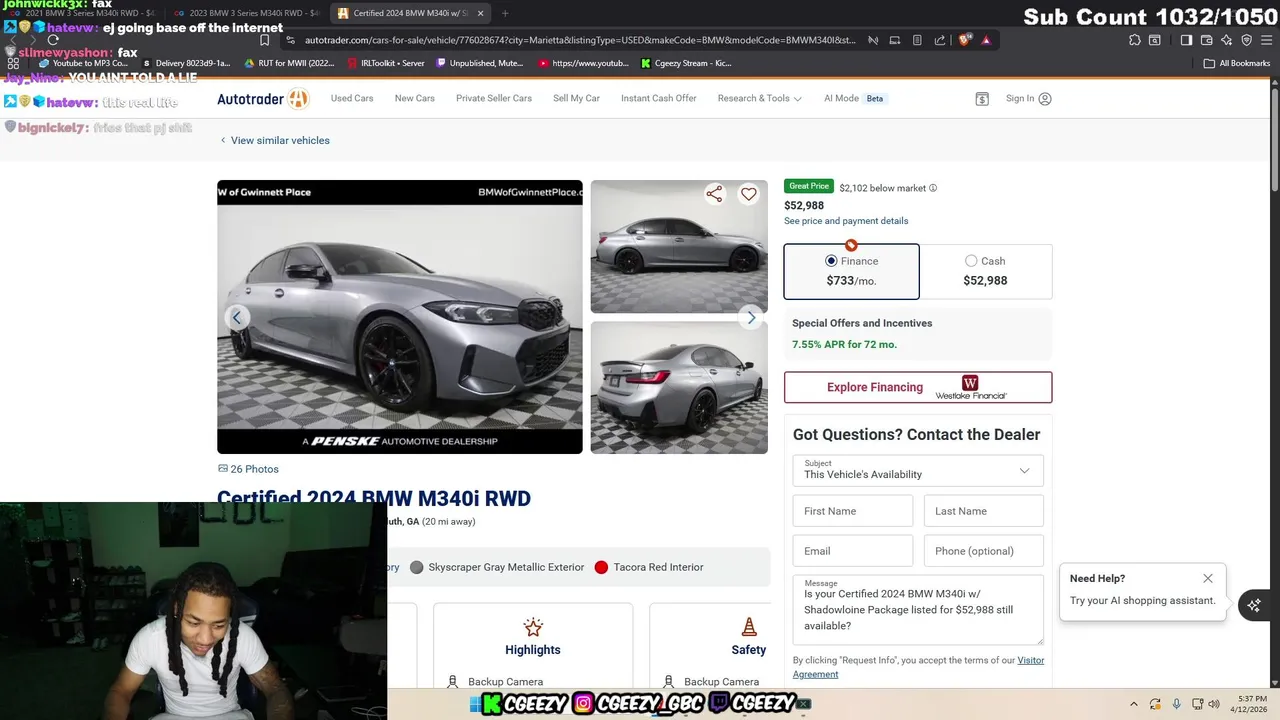Open Private Seller Cars page
The height and width of the screenshot is (720, 1280).
(x=494, y=99)
